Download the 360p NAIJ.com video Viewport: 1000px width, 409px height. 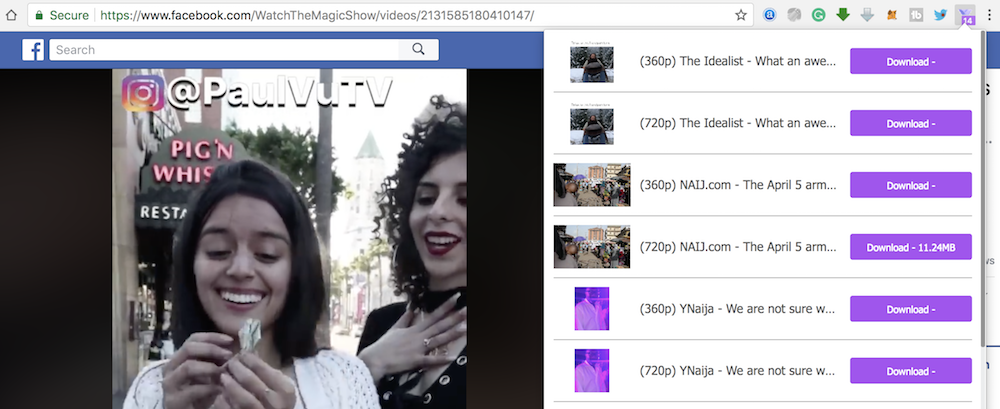tap(911, 186)
